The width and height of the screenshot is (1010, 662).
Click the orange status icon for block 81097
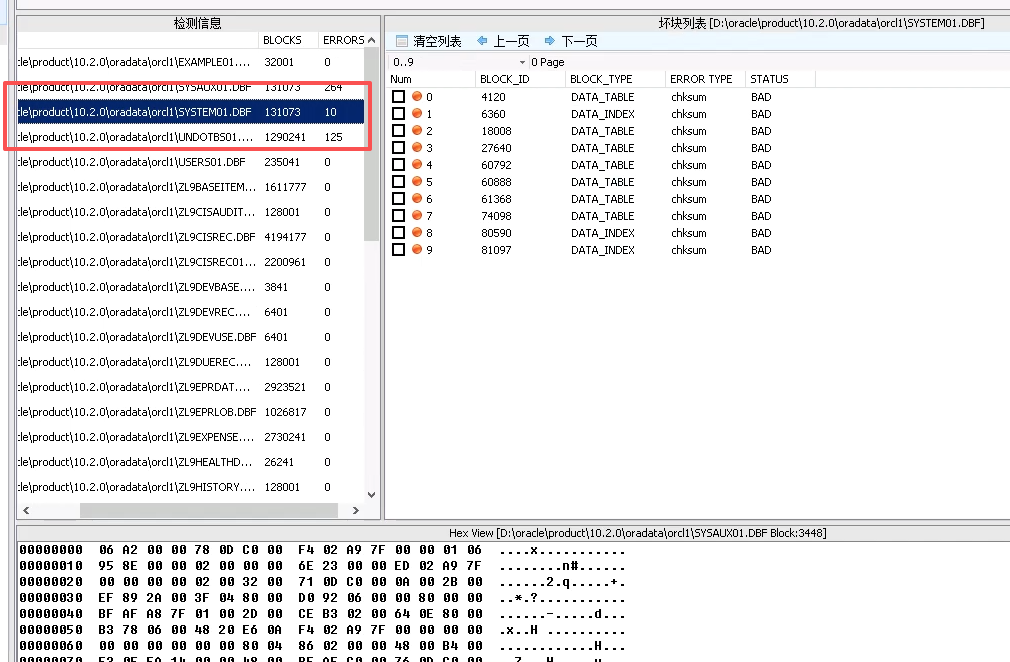pos(417,249)
